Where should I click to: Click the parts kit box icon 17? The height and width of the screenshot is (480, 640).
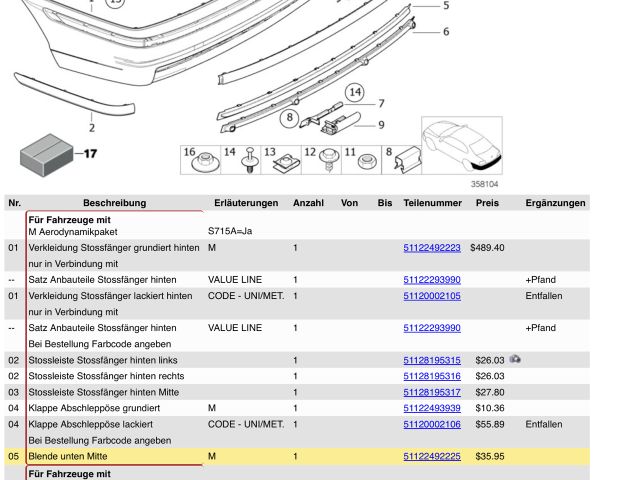(47, 152)
